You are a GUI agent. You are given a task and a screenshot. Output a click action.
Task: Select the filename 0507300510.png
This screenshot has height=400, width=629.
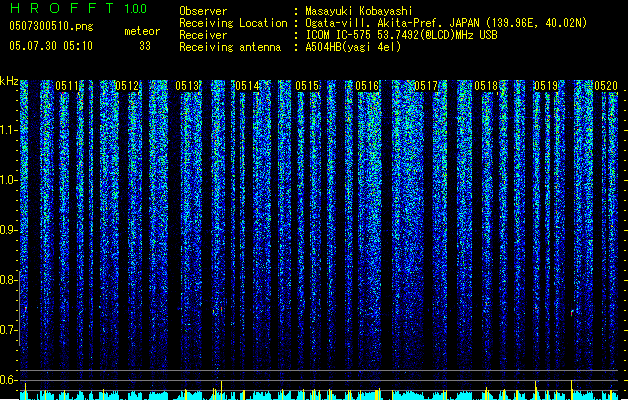[x=51, y=26]
